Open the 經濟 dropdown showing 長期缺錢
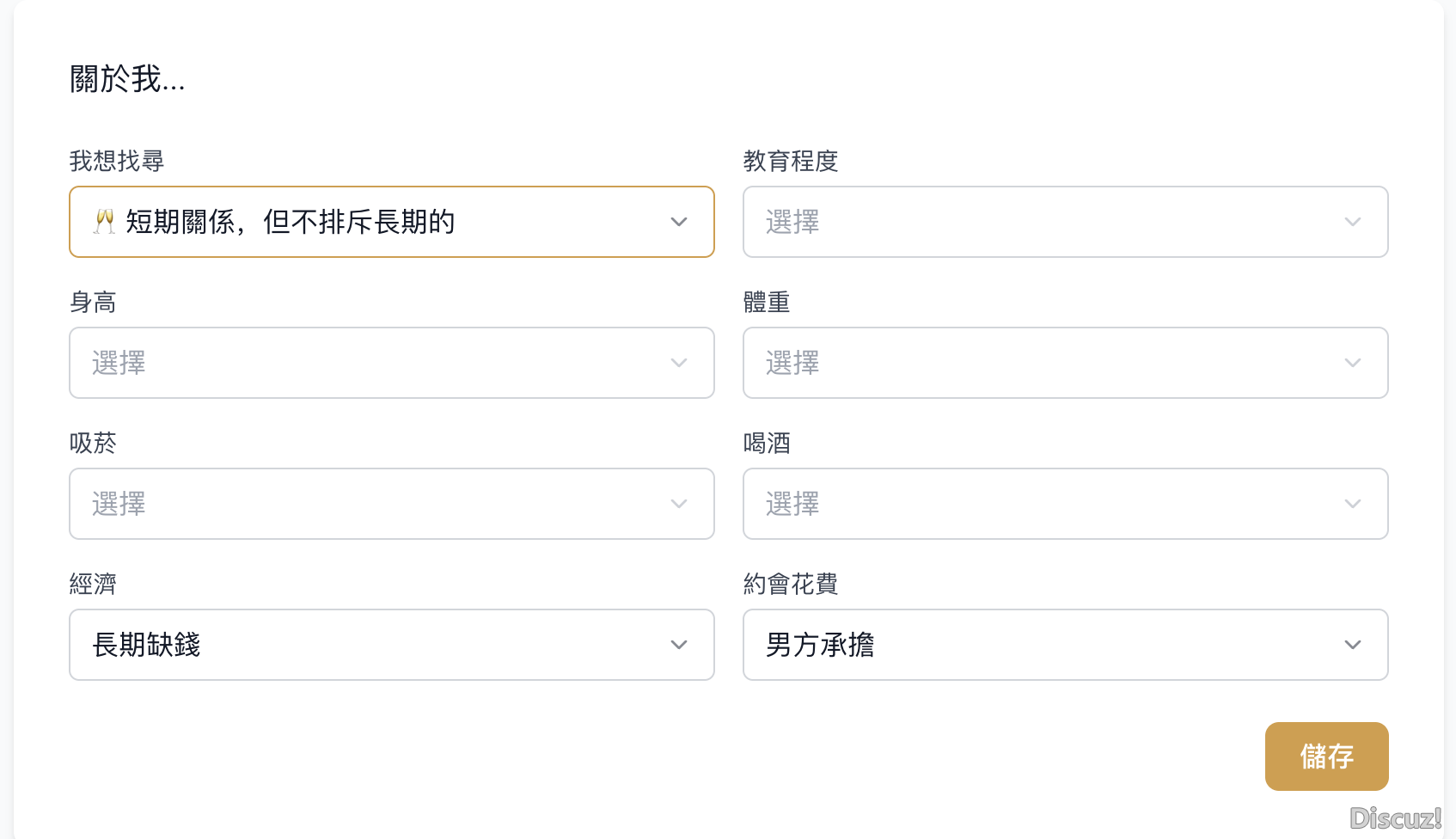 [392, 645]
